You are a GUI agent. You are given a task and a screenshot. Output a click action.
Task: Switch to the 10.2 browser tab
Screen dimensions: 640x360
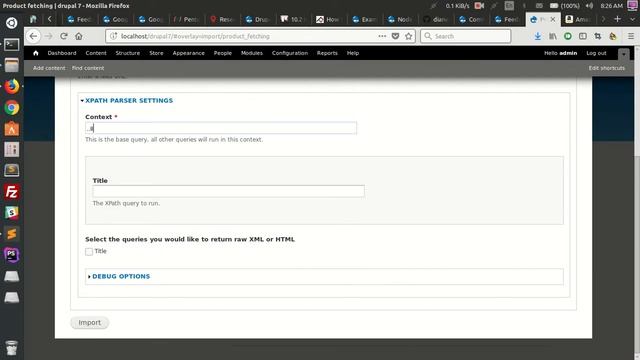(x=293, y=19)
